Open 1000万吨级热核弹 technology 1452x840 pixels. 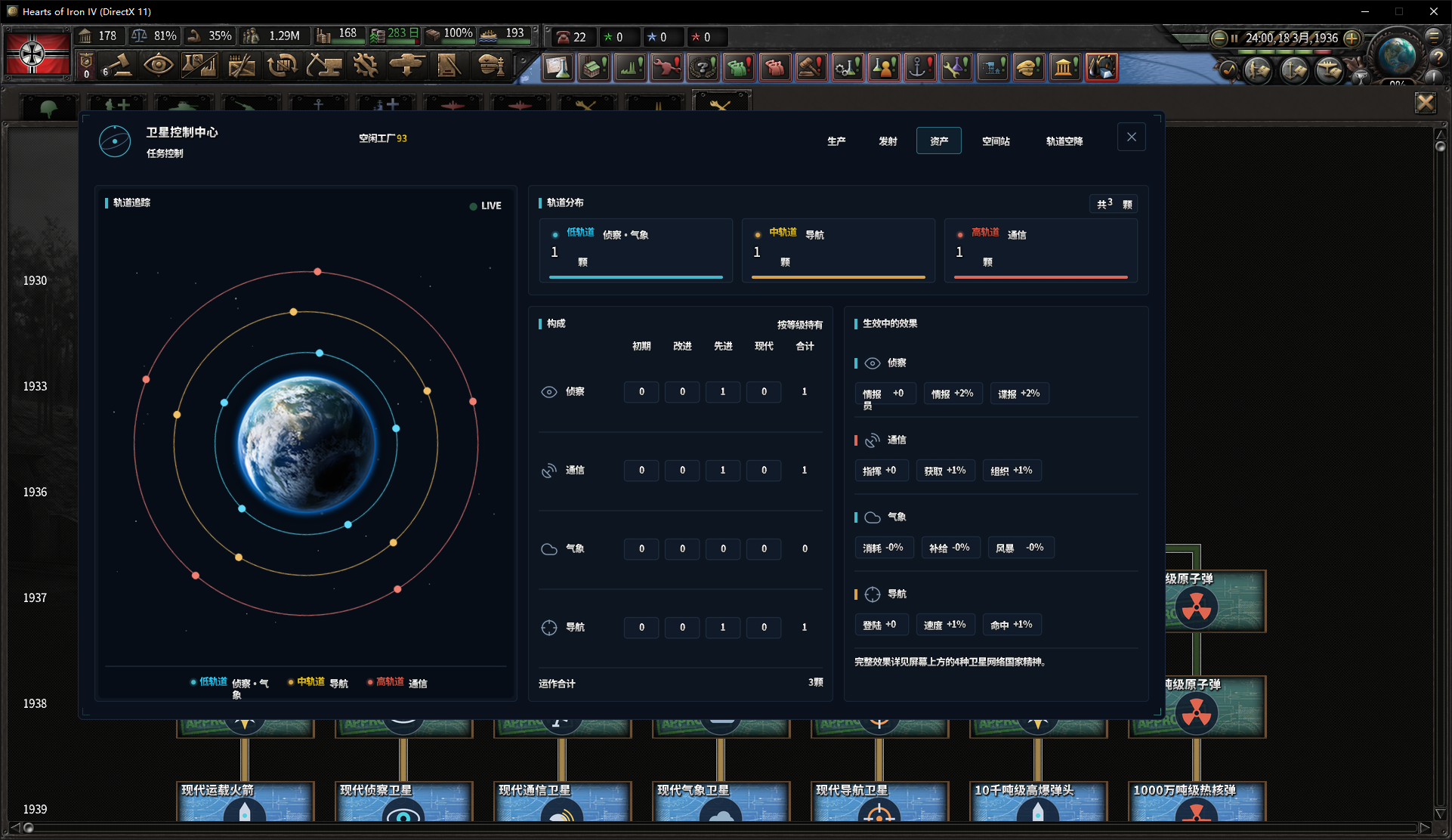1197,801
